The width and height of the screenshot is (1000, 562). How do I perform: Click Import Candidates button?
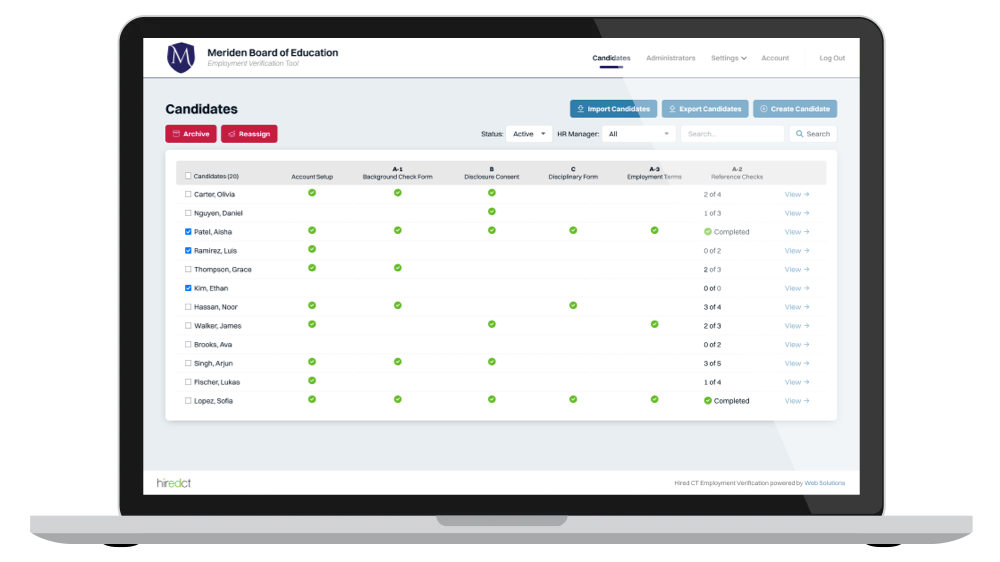(614, 109)
